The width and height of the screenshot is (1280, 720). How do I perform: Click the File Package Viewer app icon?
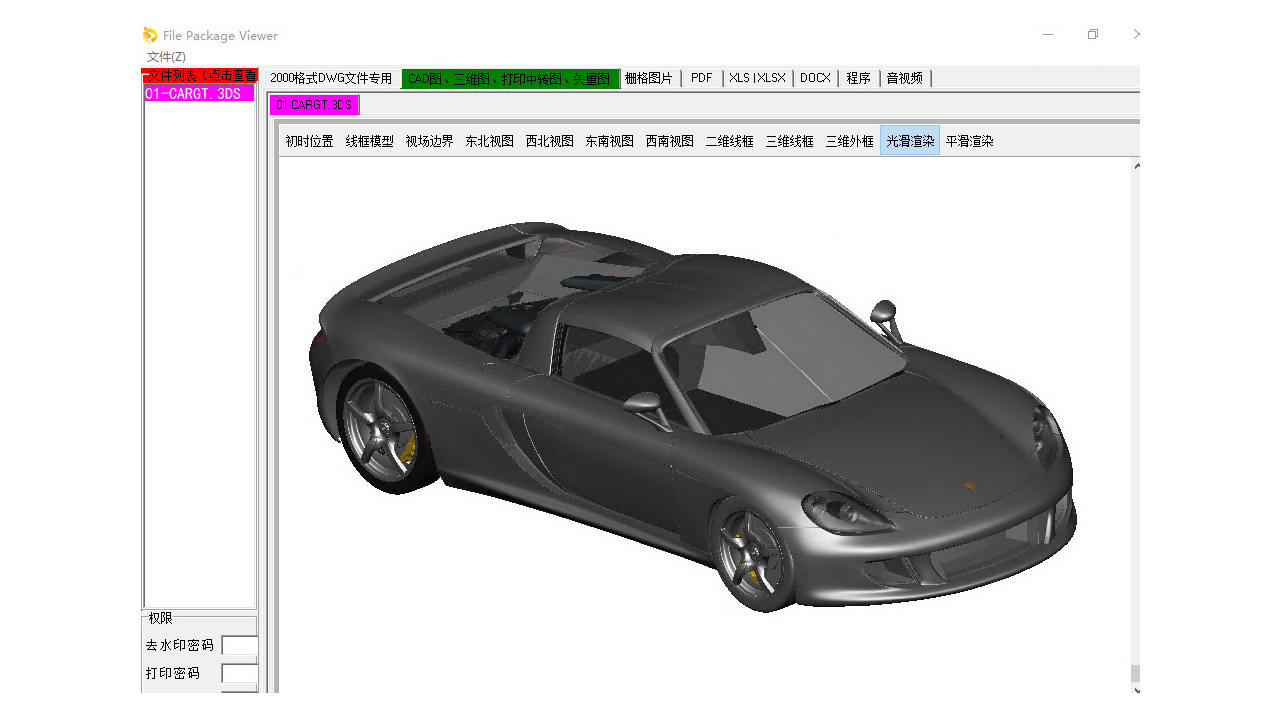(x=150, y=35)
